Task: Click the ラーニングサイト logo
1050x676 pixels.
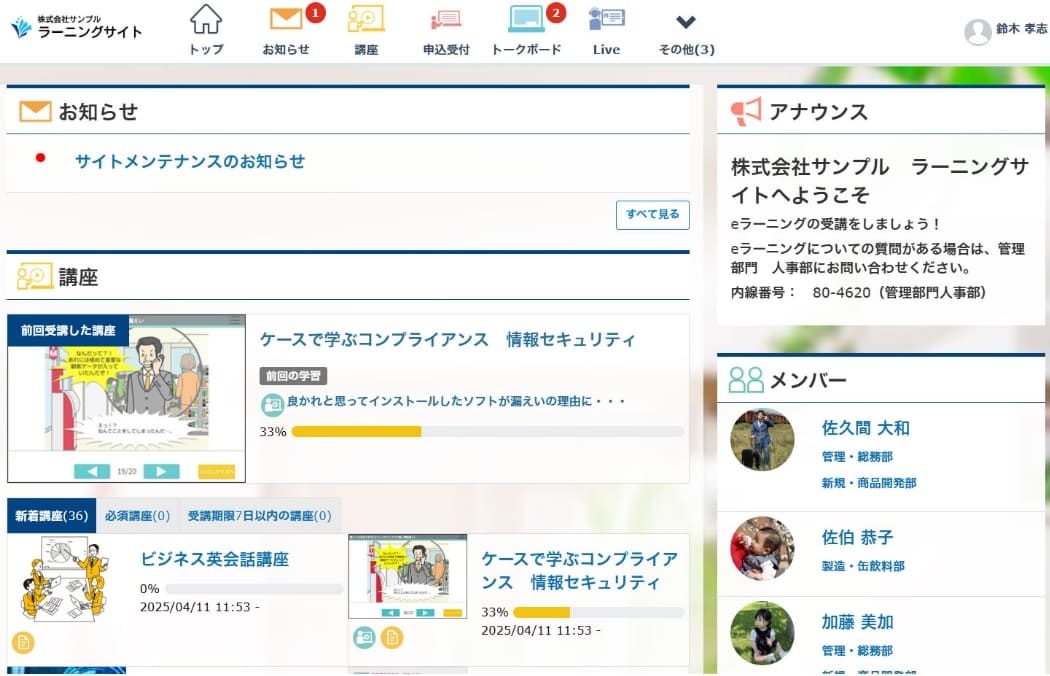Action: 76,27
